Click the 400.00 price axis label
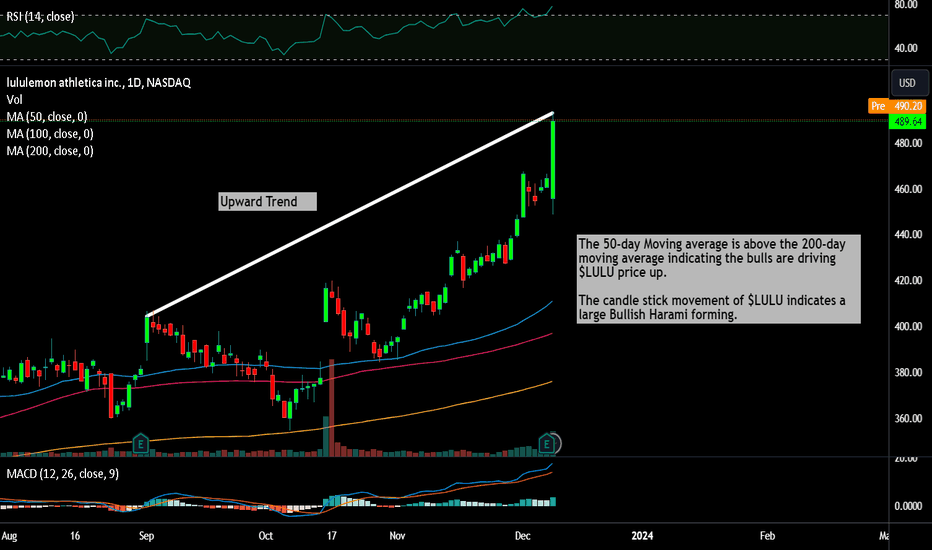This screenshot has width=932, height=550. (x=908, y=326)
